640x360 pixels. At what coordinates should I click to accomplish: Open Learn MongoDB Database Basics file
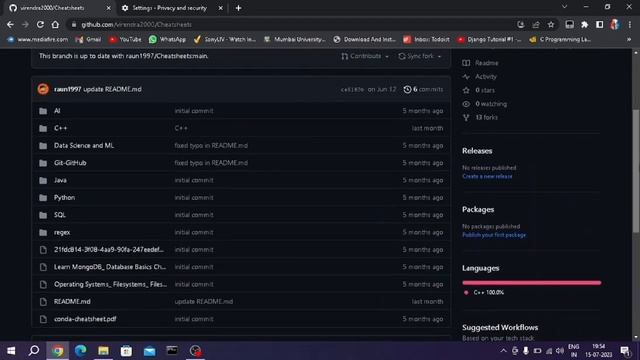110,267
